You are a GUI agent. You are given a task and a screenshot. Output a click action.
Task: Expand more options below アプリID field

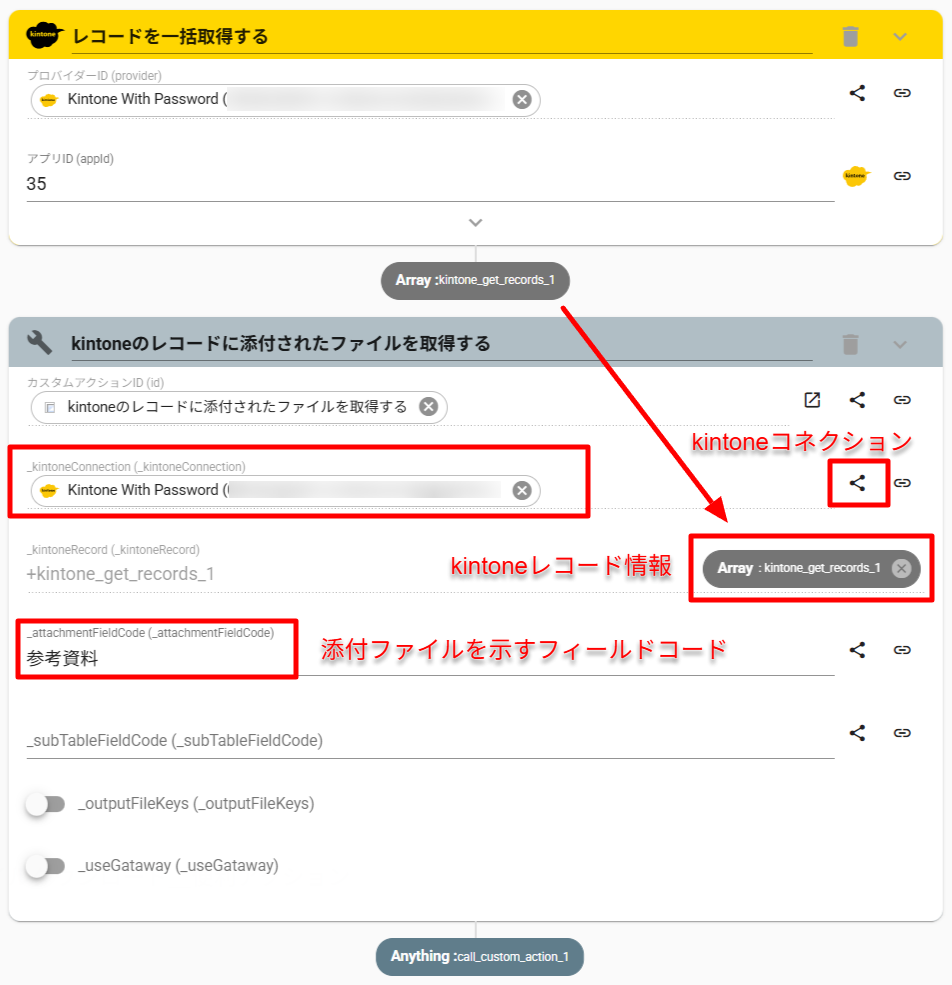pyautogui.click(x=476, y=222)
